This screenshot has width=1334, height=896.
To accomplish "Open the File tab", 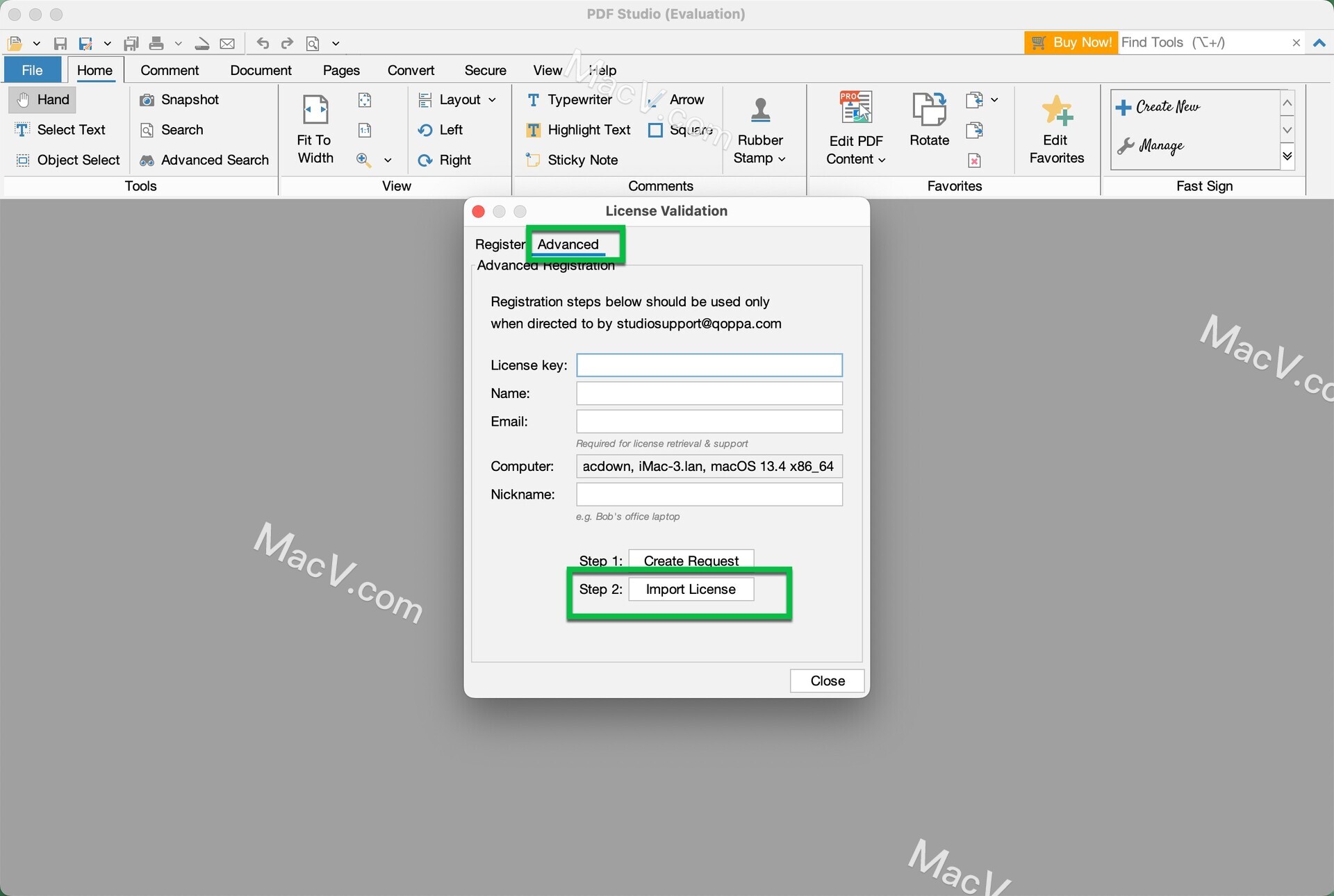I will tap(32, 70).
